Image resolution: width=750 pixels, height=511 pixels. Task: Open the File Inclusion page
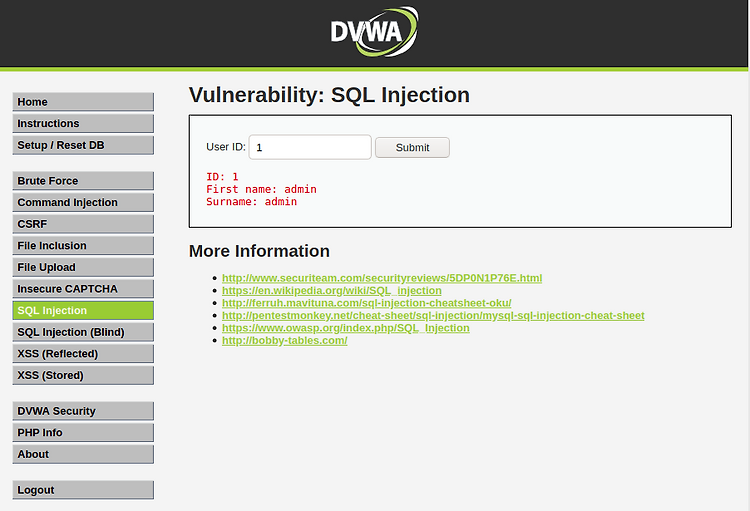[x=83, y=245]
